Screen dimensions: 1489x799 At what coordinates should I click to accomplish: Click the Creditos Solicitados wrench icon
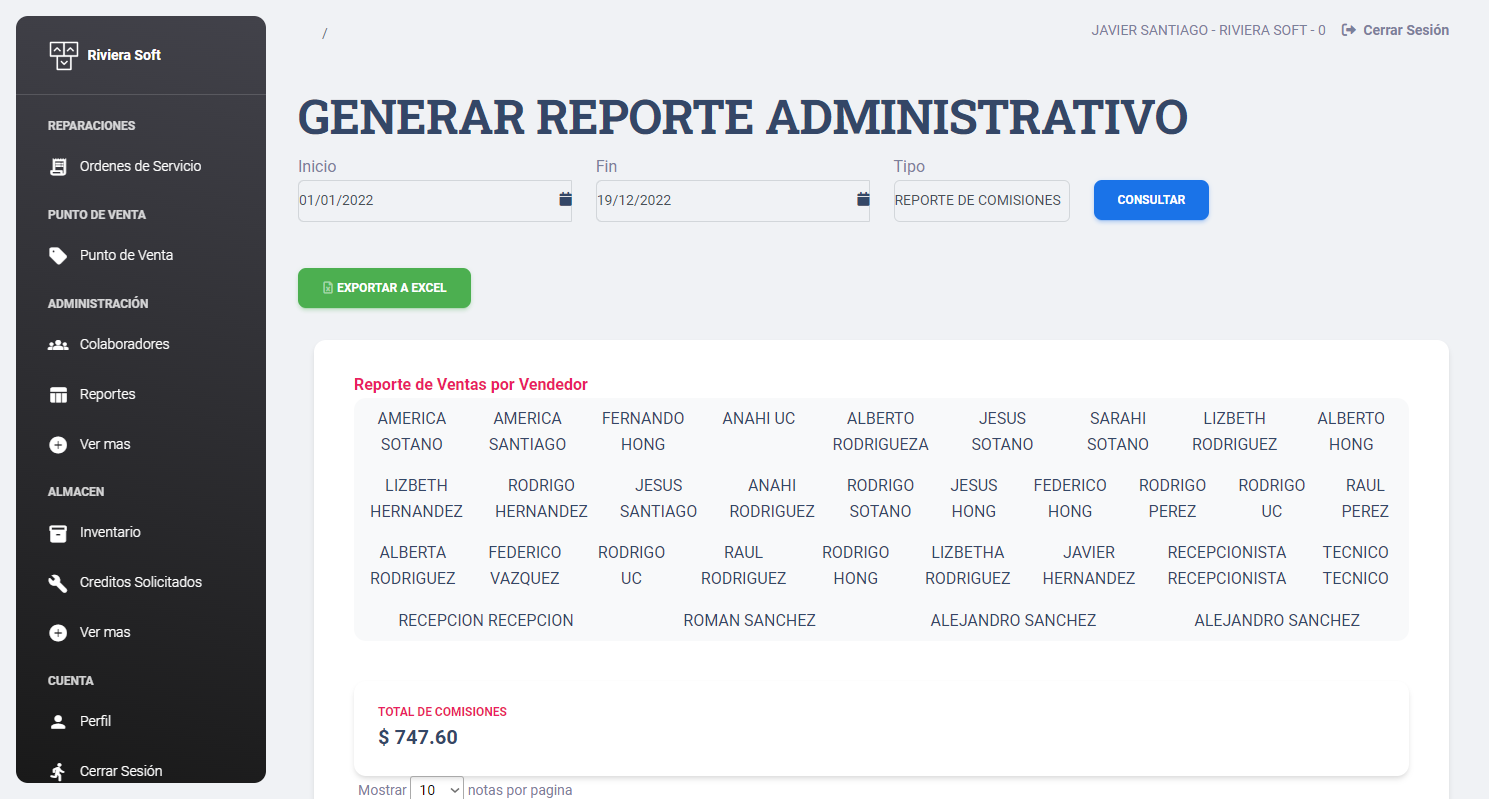59,583
